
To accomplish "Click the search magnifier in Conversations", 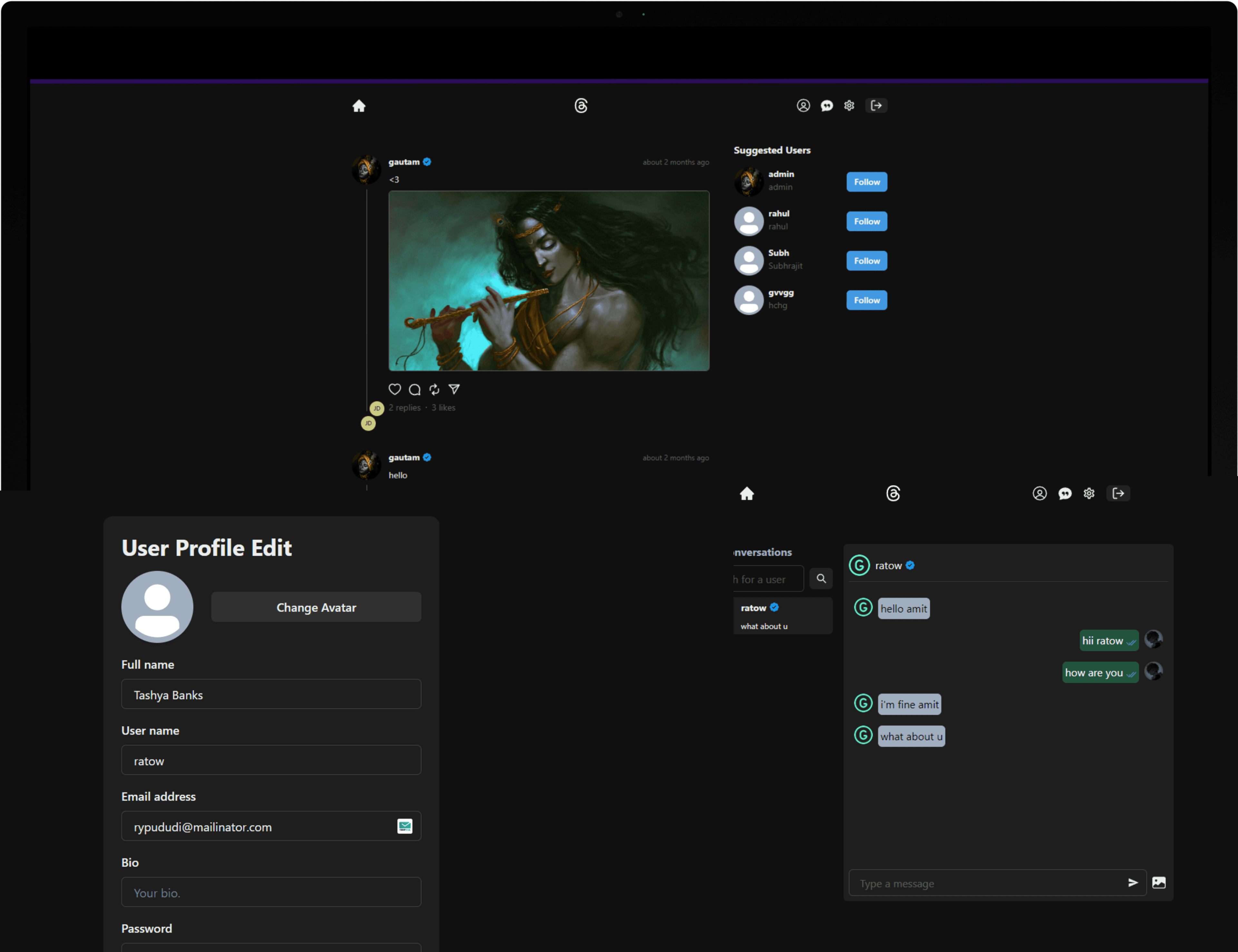I will point(821,578).
